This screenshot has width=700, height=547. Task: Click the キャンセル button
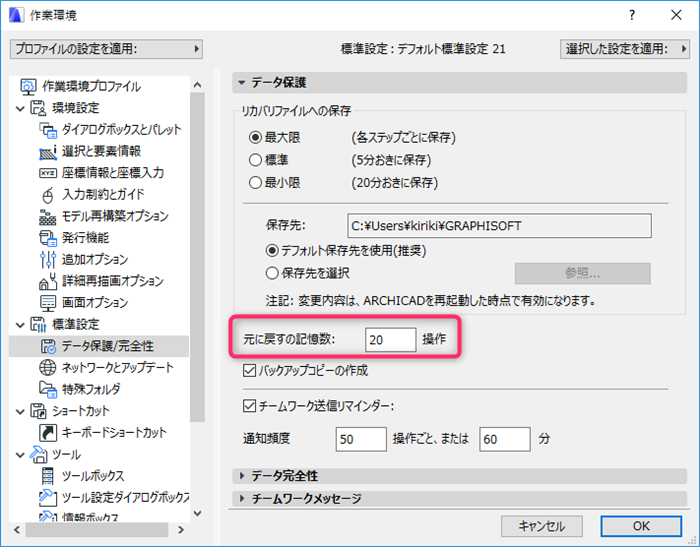542,526
